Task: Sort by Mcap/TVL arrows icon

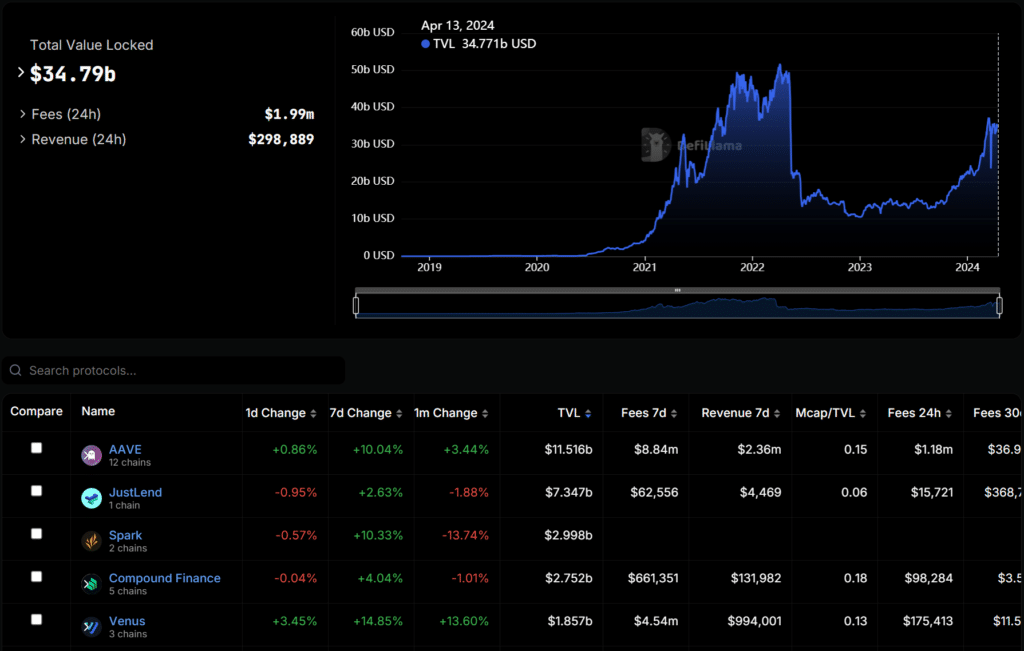Action: (x=863, y=413)
